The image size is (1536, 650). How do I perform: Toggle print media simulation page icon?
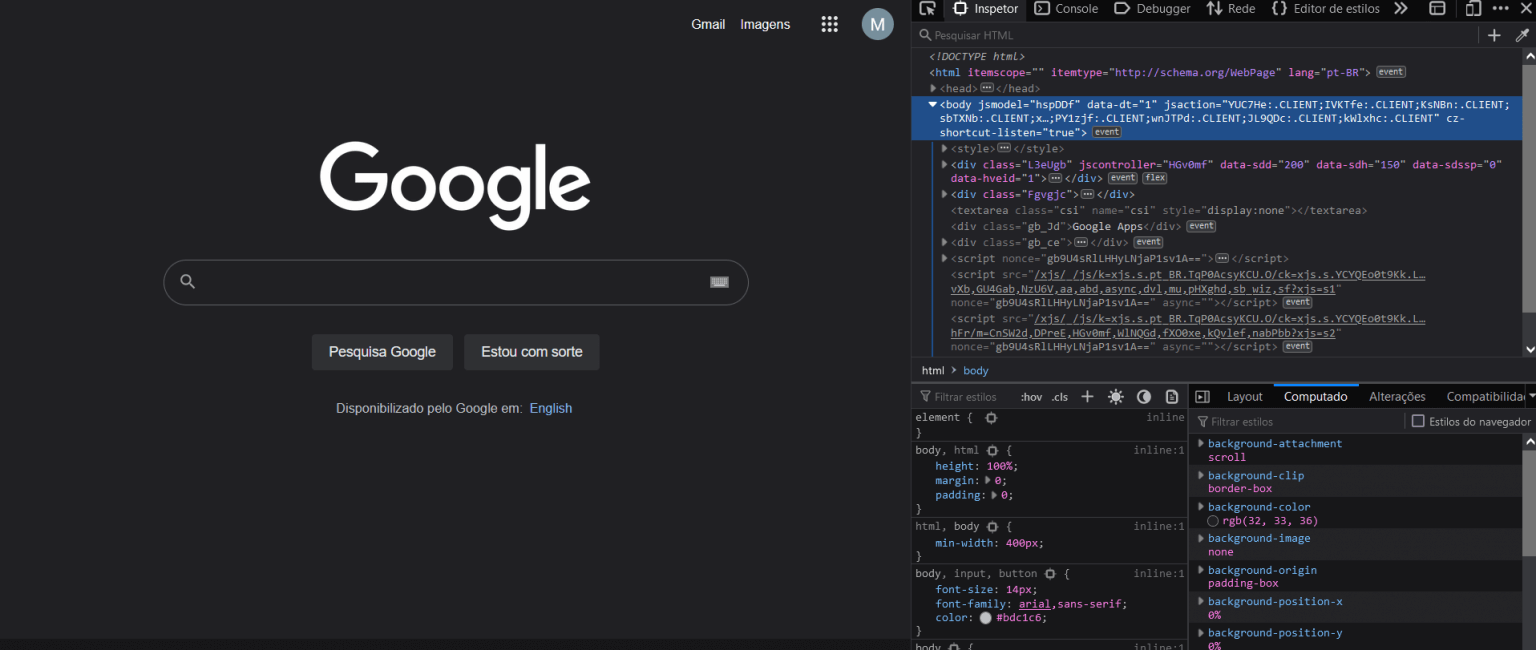[1172, 396]
